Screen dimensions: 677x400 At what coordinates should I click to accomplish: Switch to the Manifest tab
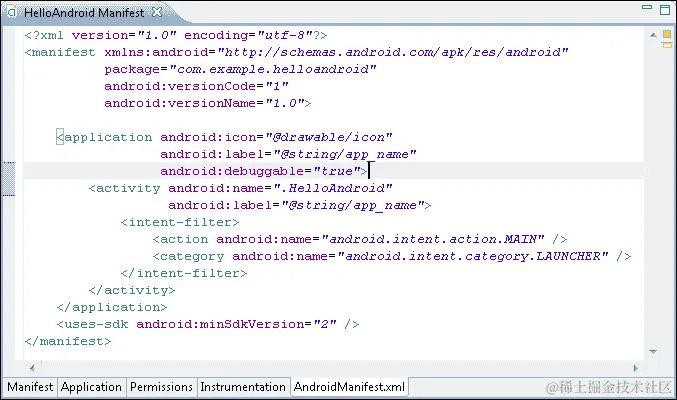30,387
